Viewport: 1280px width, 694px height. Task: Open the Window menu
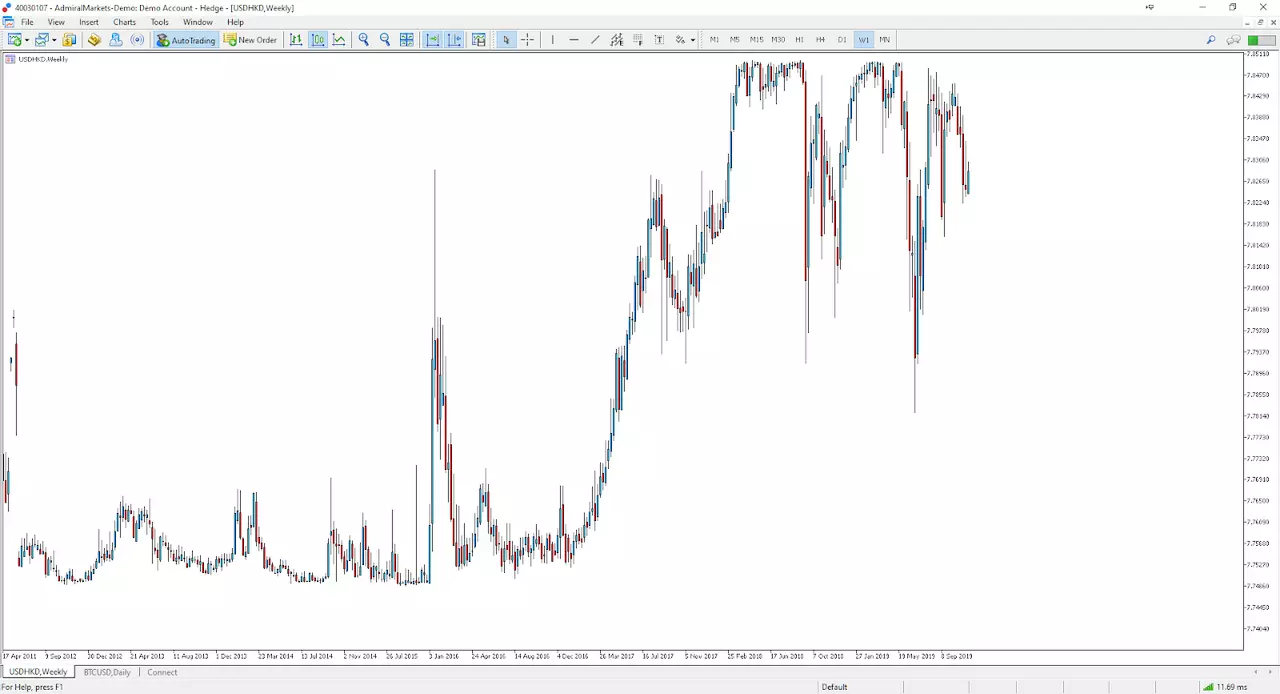[198, 22]
